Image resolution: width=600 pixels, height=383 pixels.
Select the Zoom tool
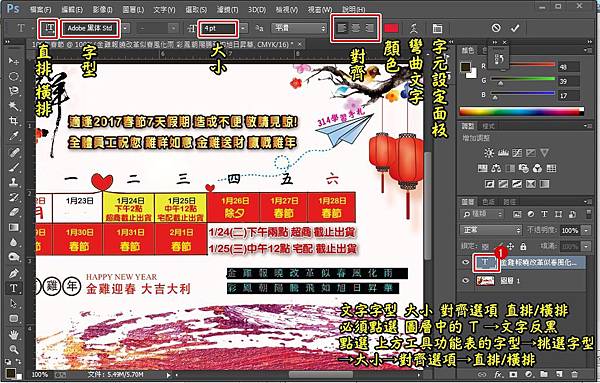[x=14, y=349]
